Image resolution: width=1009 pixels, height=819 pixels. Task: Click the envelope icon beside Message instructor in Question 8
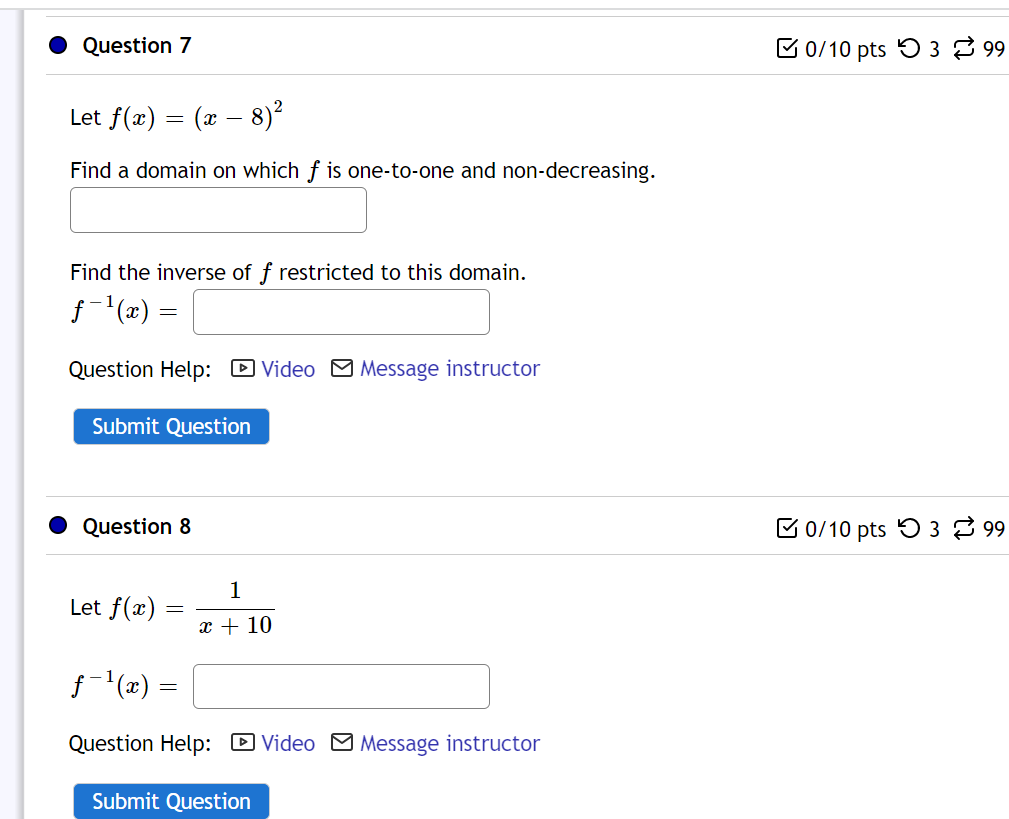(342, 744)
